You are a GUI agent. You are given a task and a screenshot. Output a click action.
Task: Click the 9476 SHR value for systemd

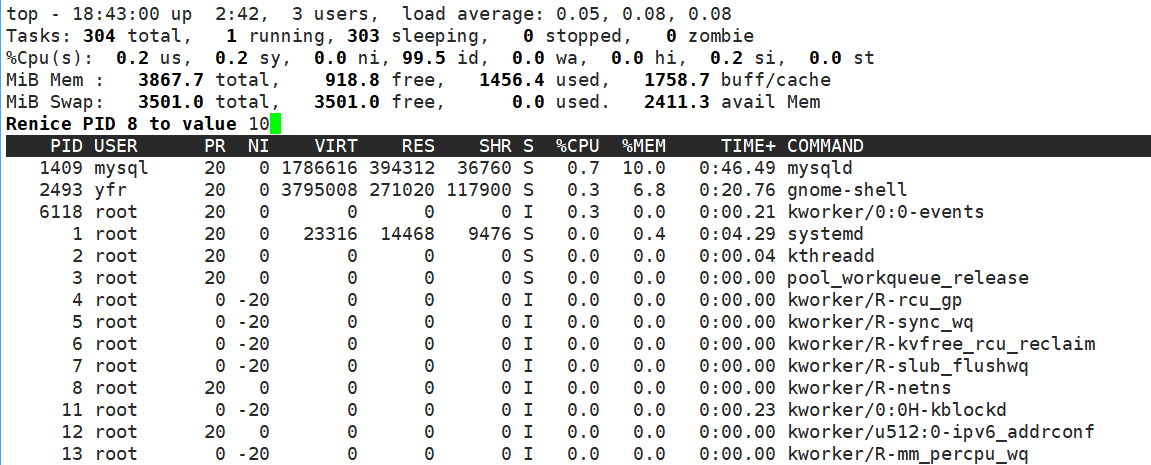pos(490,234)
